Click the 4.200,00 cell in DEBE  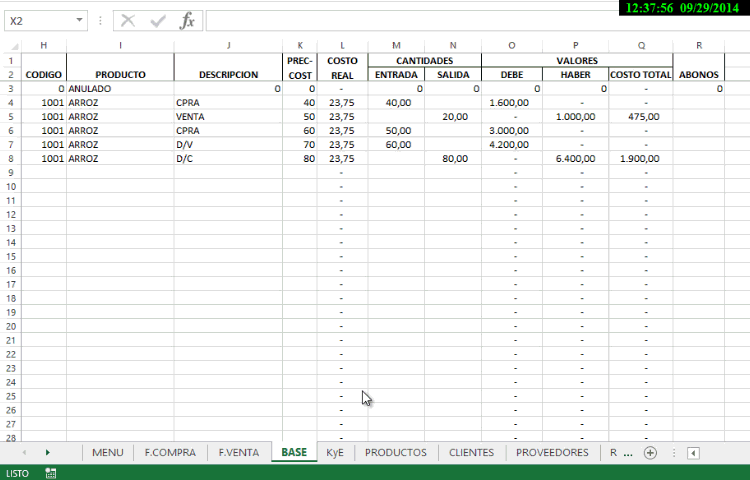point(512,145)
